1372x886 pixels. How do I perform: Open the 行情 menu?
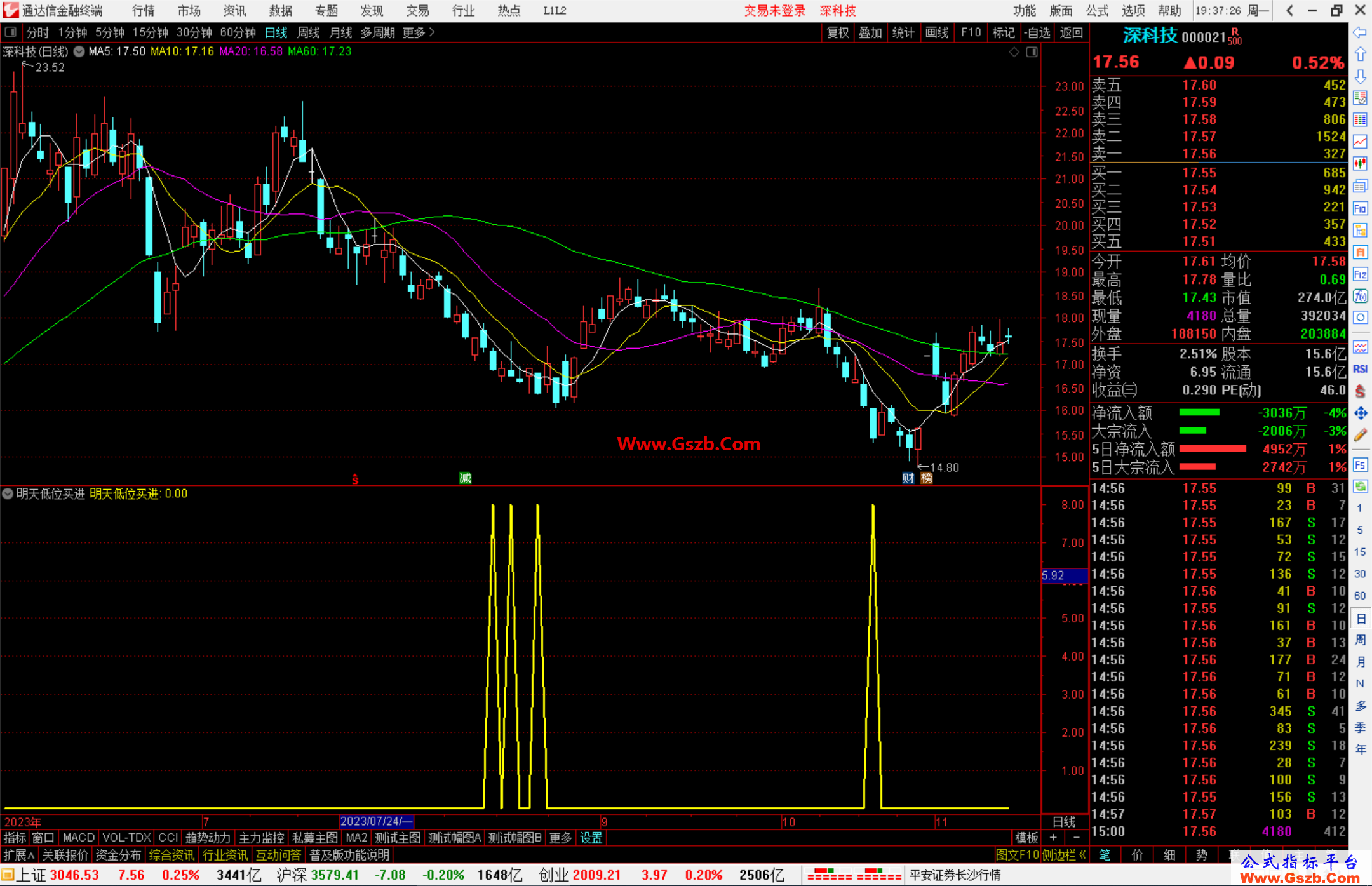point(143,11)
